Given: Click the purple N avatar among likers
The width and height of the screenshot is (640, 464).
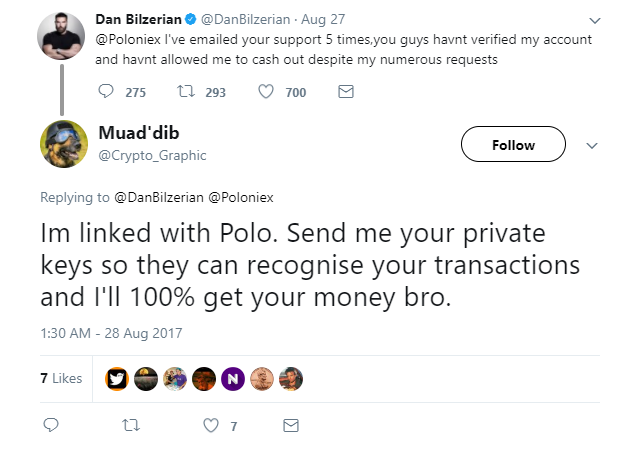Looking at the screenshot, I should tap(233, 378).
